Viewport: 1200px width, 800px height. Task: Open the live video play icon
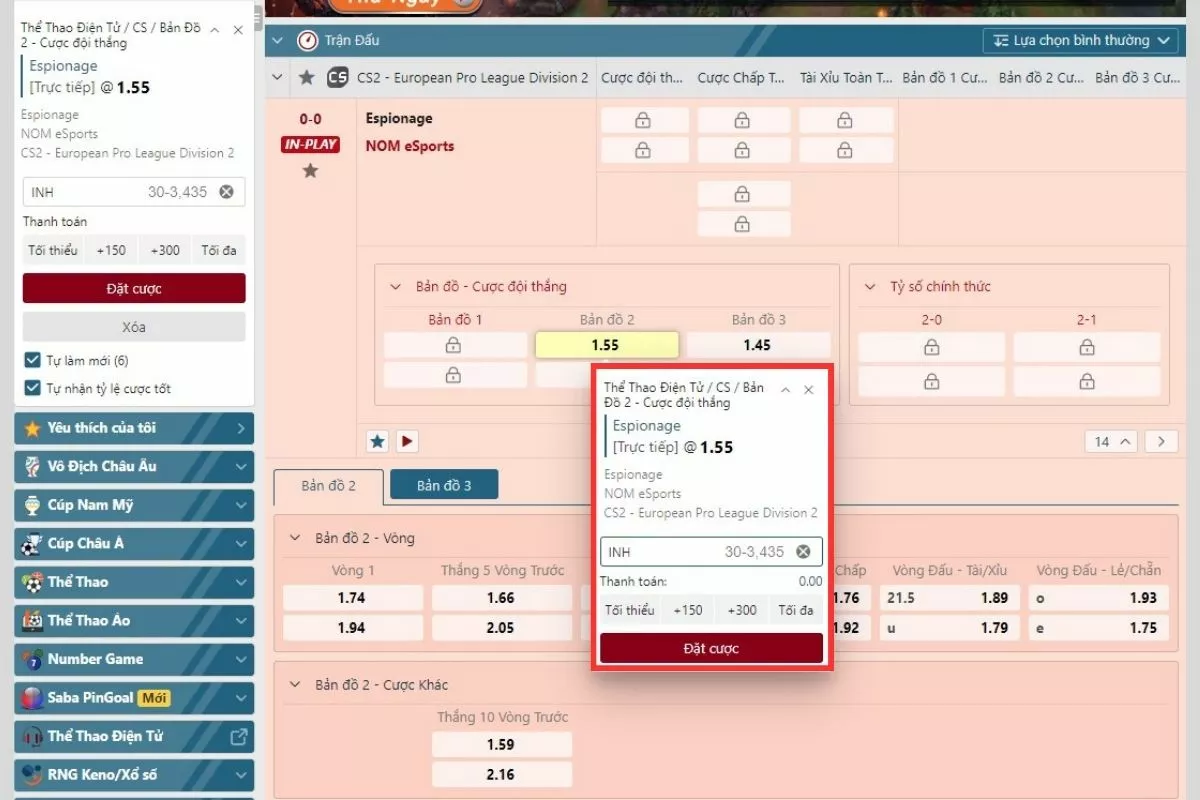[406, 441]
